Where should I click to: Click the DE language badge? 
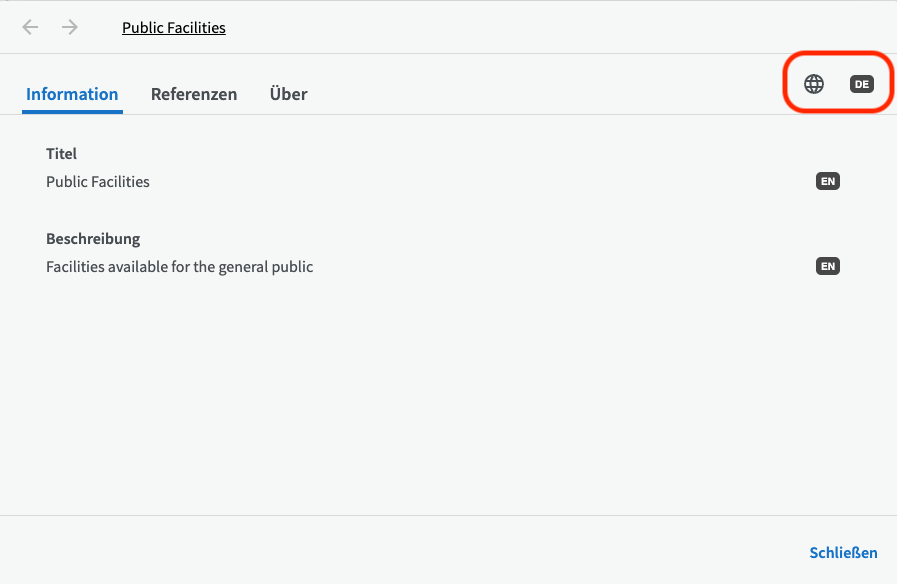(861, 84)
